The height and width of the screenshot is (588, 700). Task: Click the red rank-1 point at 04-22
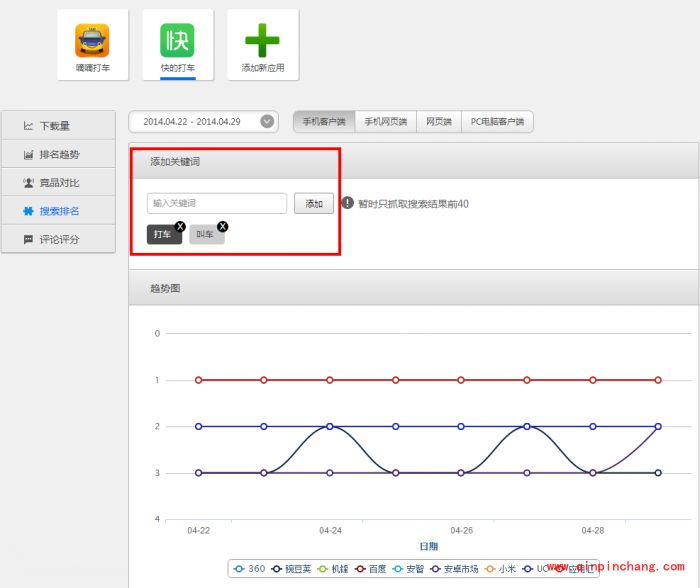pyautogui.click(x=199, y=380)
